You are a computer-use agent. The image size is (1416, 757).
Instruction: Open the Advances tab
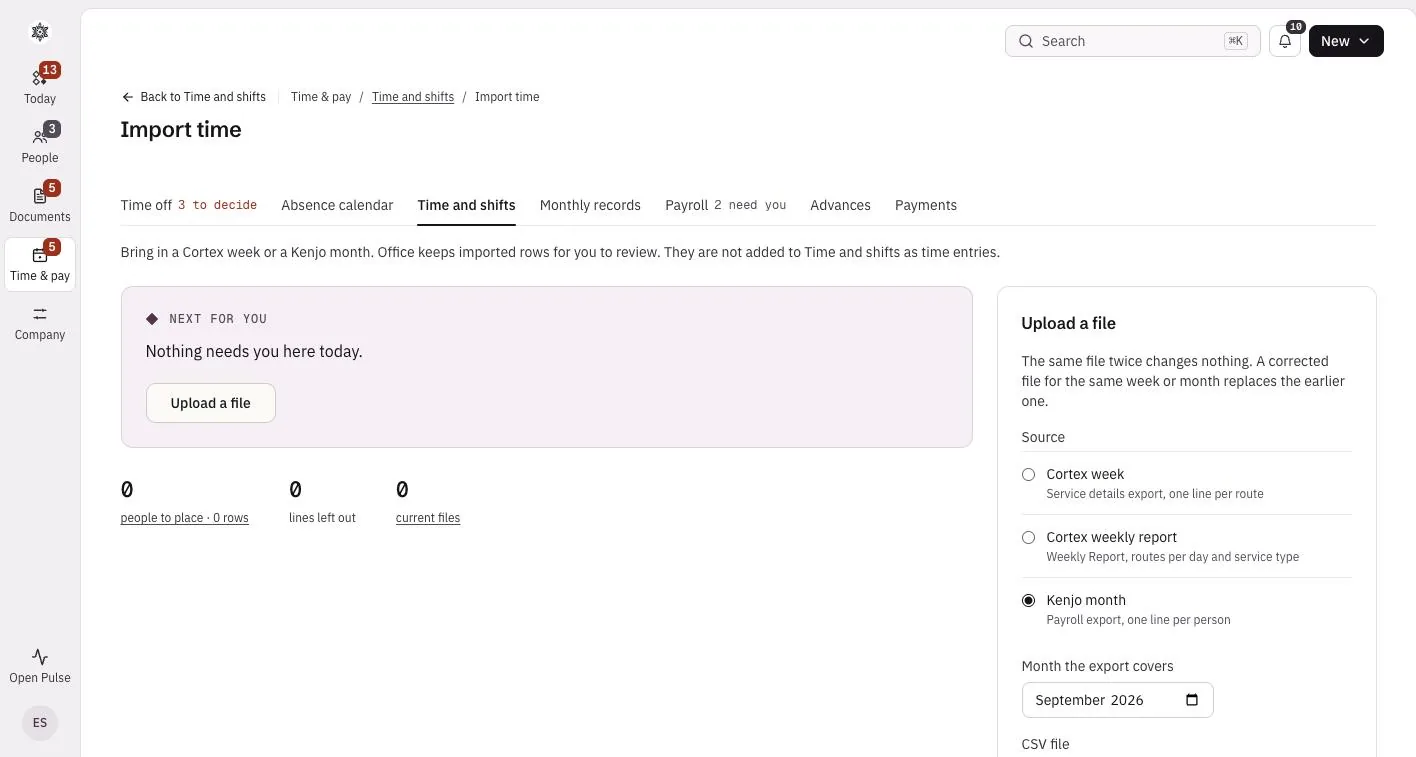[840, 205]
